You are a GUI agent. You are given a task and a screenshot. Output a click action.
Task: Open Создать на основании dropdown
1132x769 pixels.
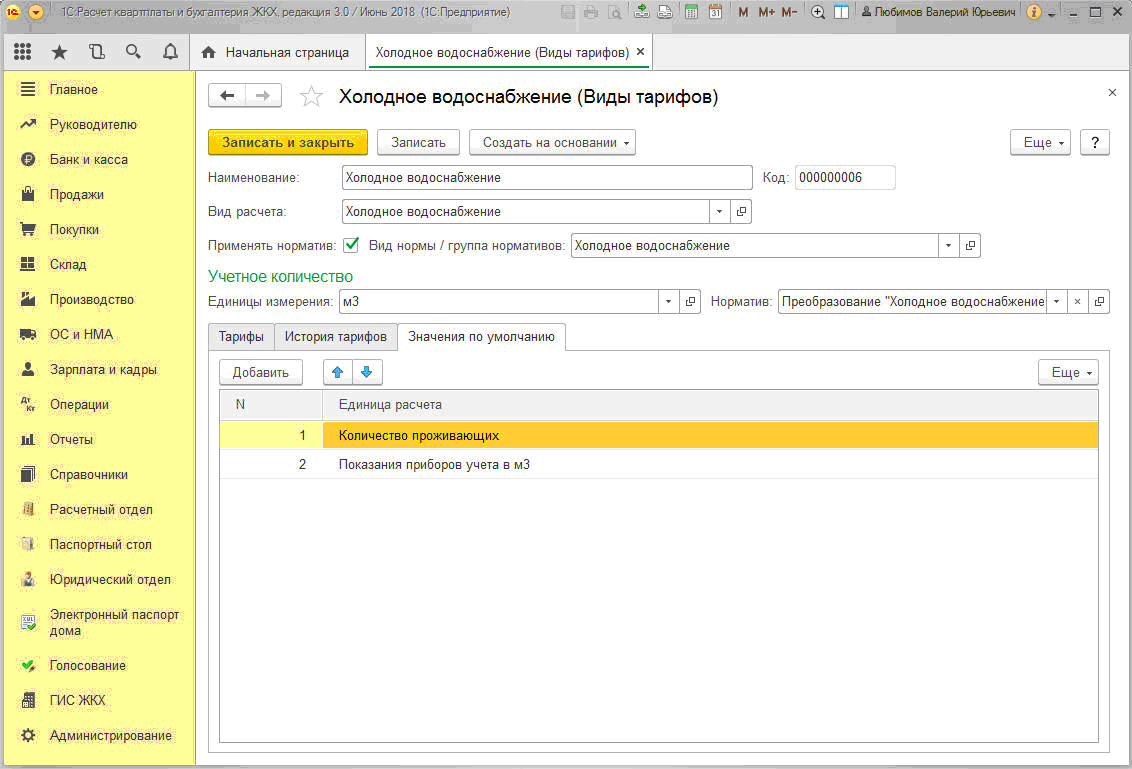tap(552, 142)
